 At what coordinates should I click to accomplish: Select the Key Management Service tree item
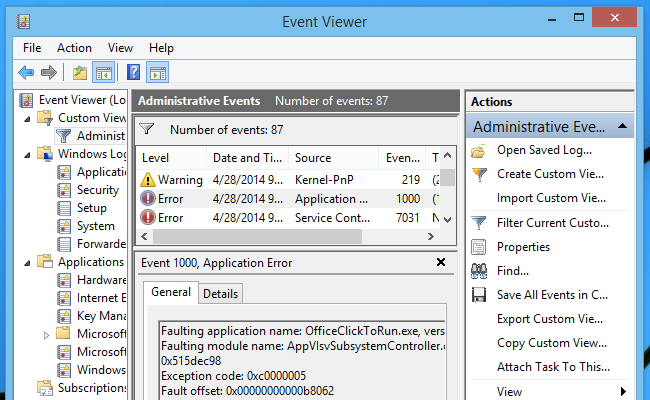(x=102, y=316)
